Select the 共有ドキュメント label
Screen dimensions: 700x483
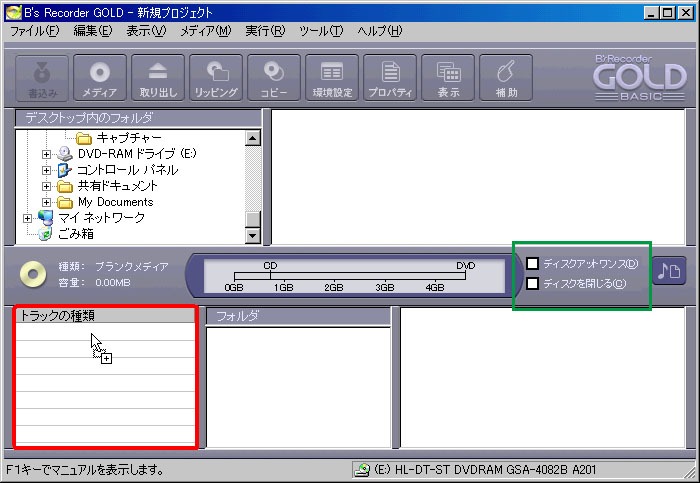tap(118, 186)
